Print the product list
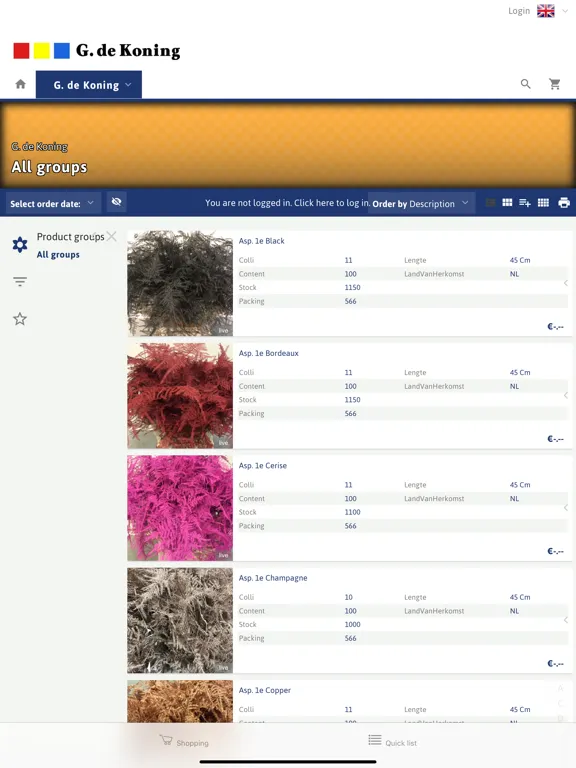Image resolution: width=576 pixels, height=768 pixels. point(564,203)
